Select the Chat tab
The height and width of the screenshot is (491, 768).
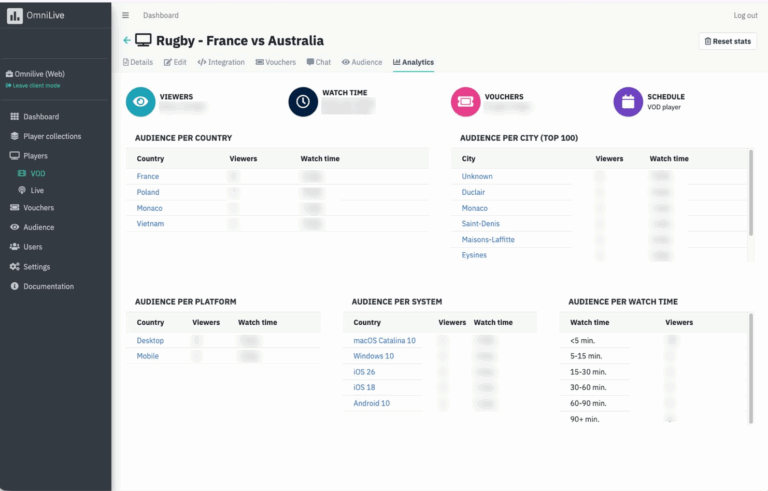[319, 62]
